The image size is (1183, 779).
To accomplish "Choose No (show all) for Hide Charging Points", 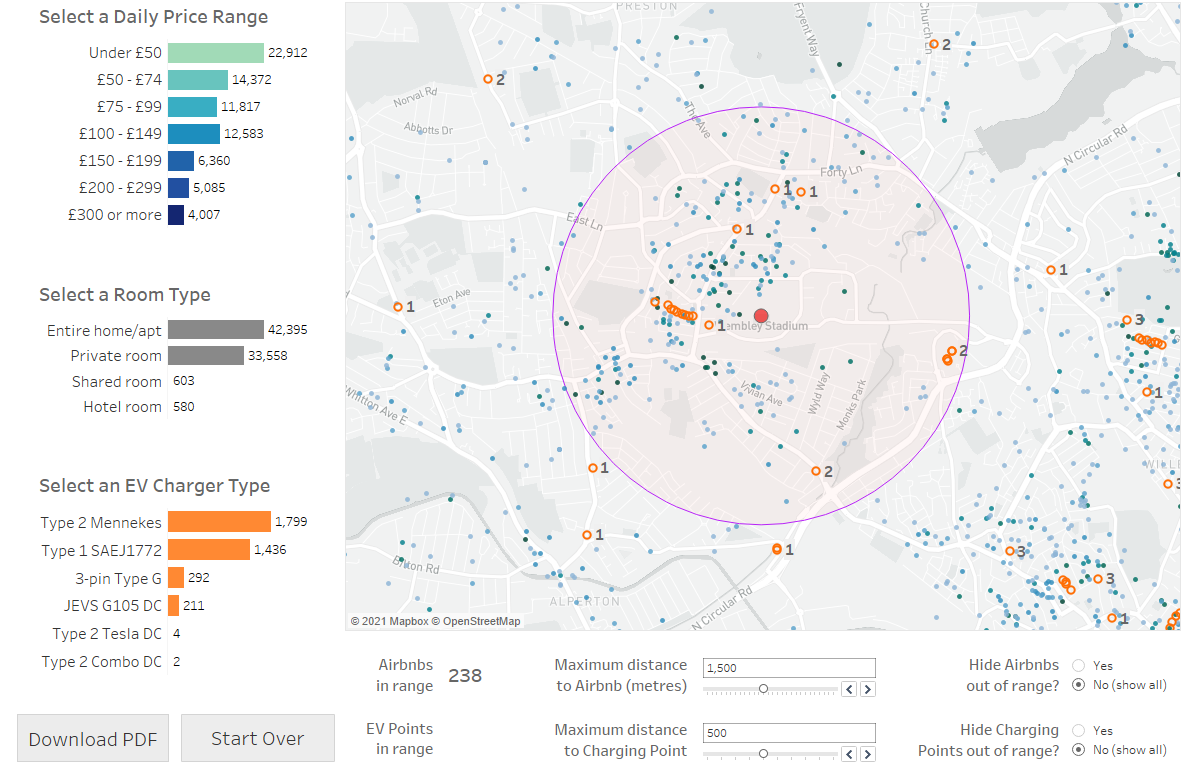I will [x=1078, y=750].
